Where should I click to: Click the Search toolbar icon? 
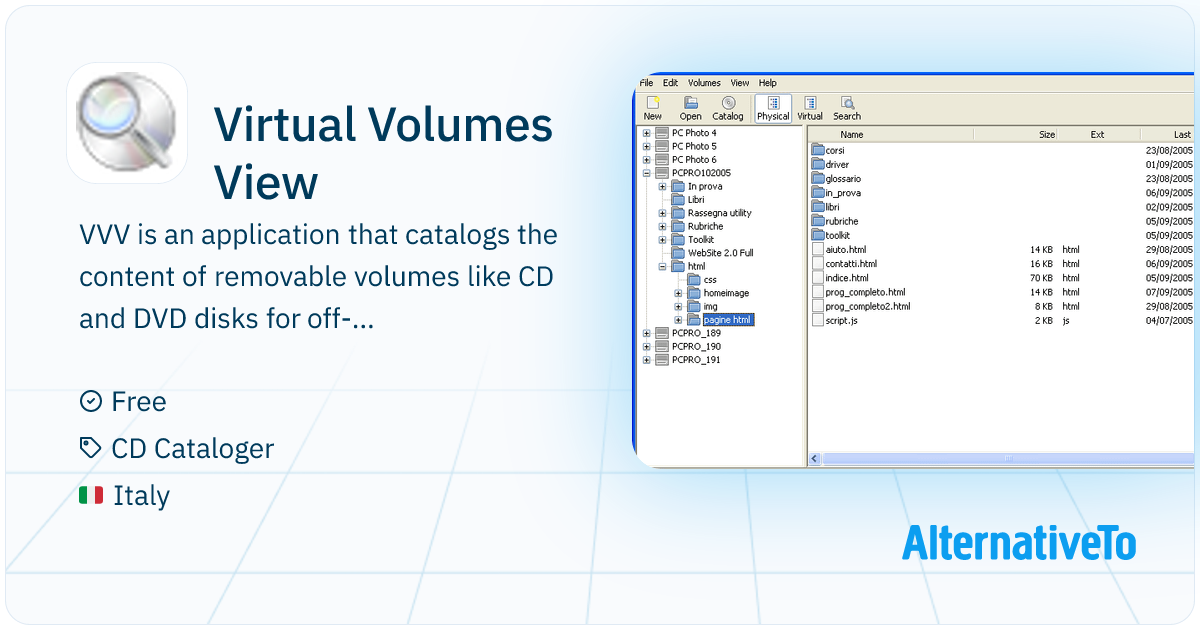pos(847,102)
